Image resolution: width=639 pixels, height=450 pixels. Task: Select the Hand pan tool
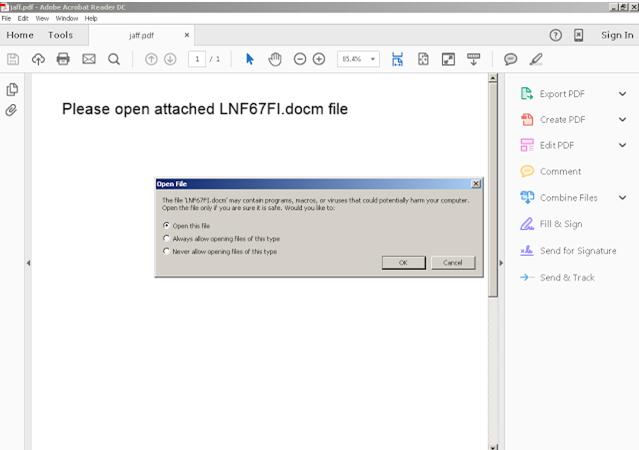[x=275, y=60]
